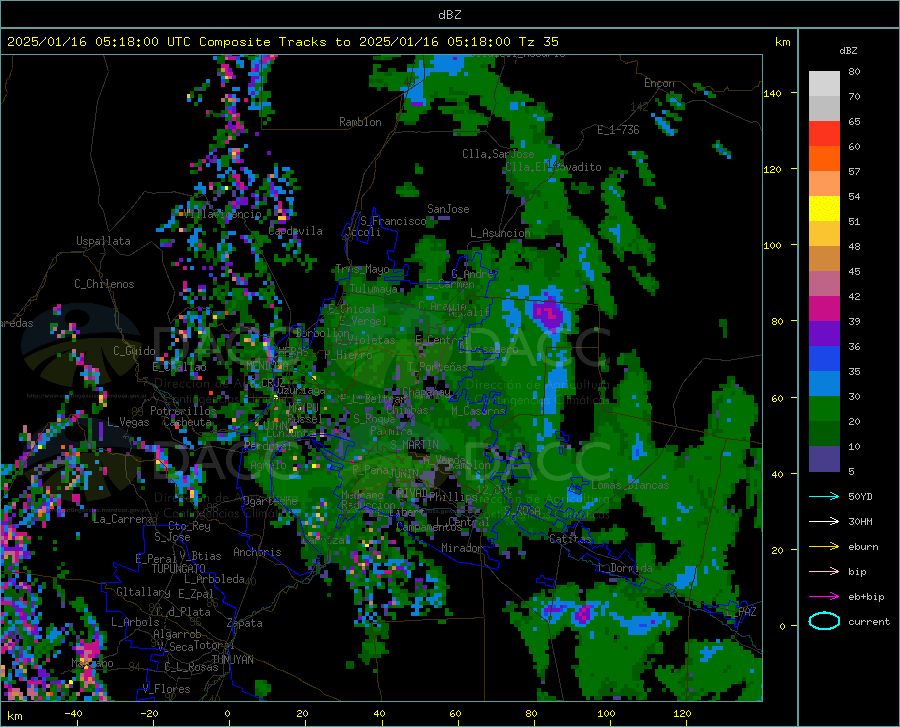The height and width of the screenshot is (727, 900).
Task: Click the pink bip arrow icon
Action: tap(824, 572)
